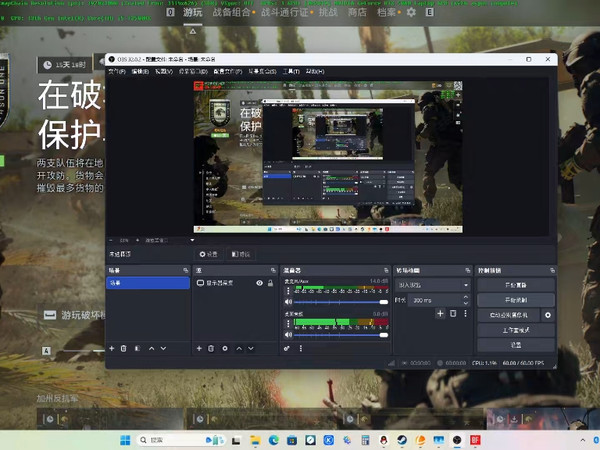
Task: Delete the selected scene using its trash icon
Action: [124, 349]
